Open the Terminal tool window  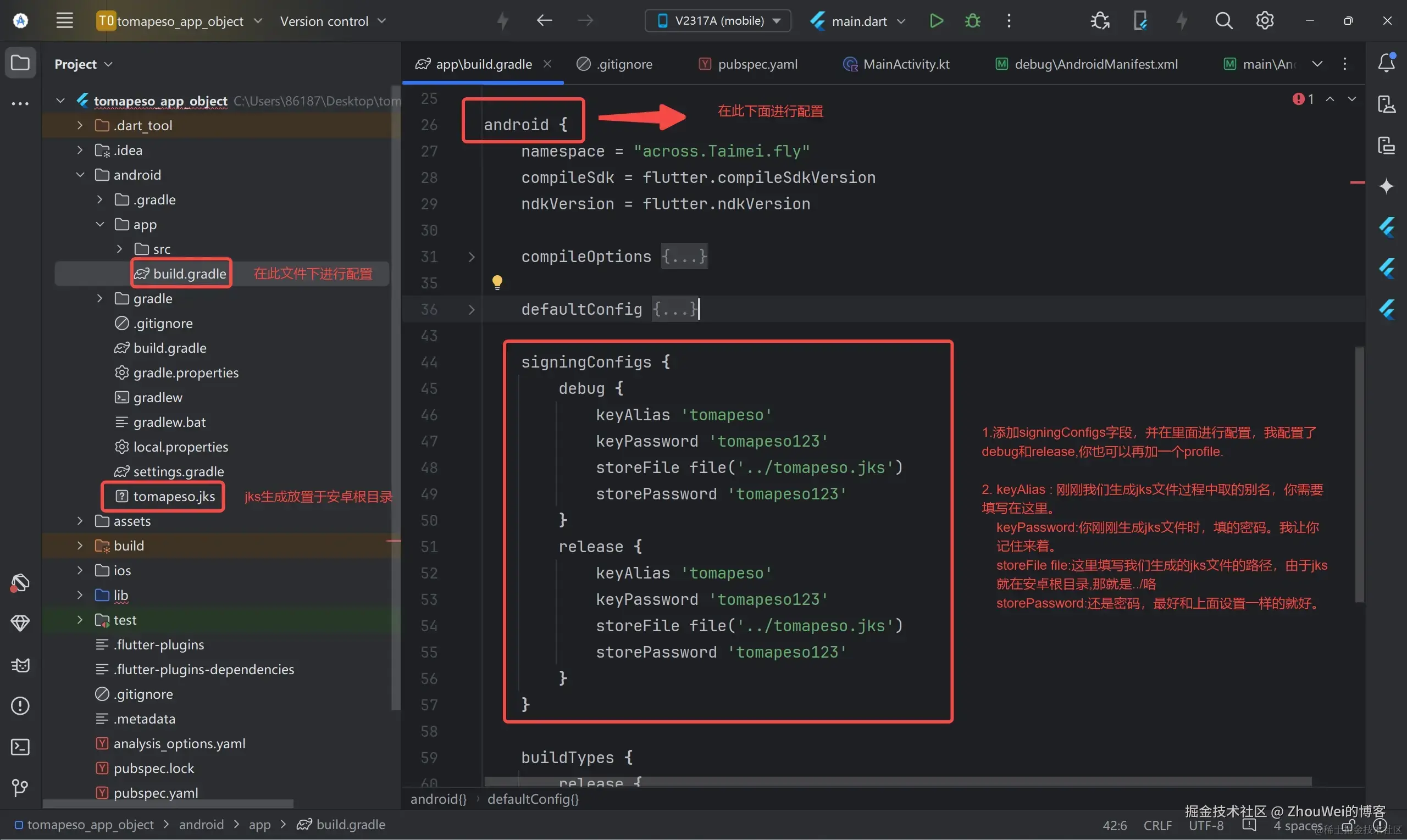20,747
